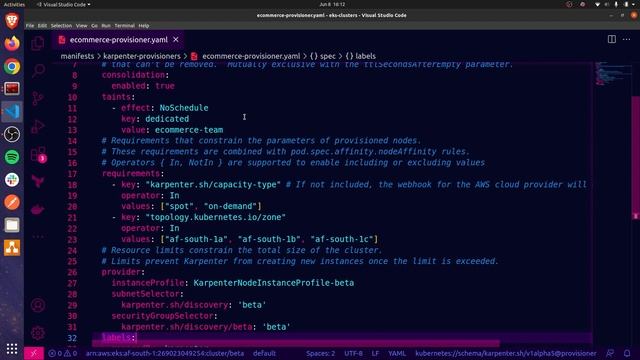Image resolution: width=640 pixels, height=360 pixels.
Task: Click line number 23 in the gutter
Action: (72, 240)
